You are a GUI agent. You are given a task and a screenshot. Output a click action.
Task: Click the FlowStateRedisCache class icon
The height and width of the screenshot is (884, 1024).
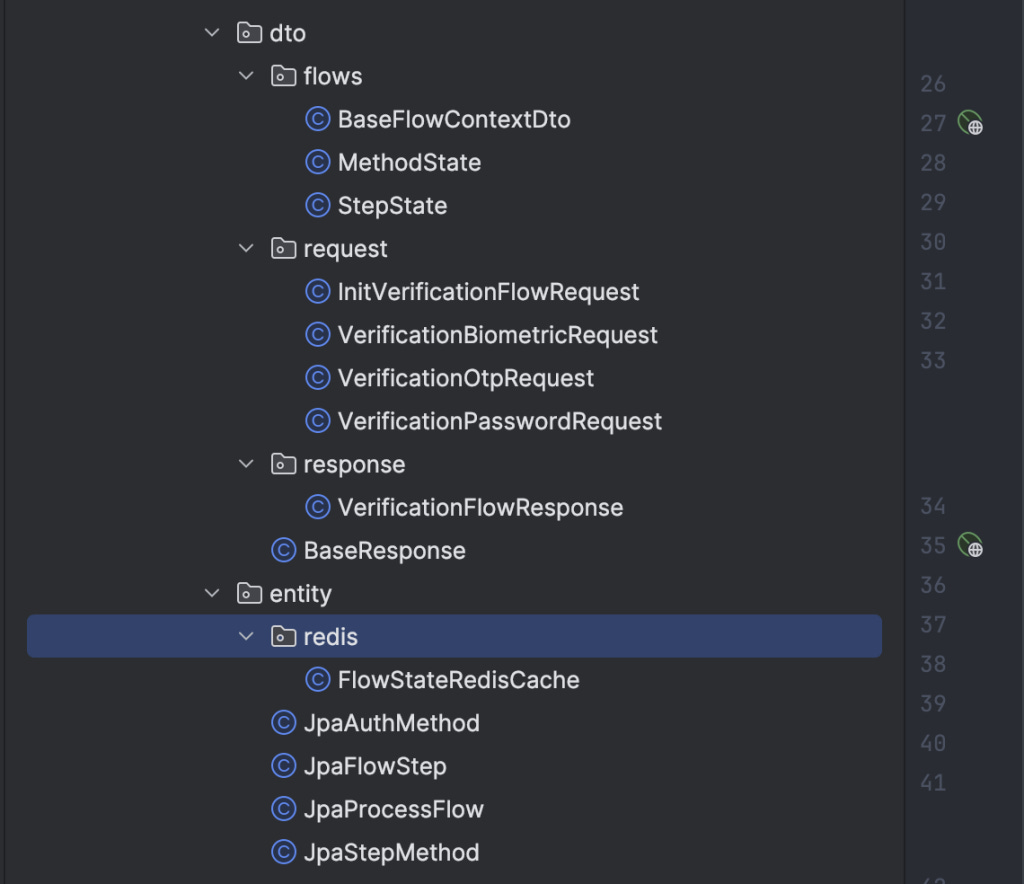tap(318, 680)
